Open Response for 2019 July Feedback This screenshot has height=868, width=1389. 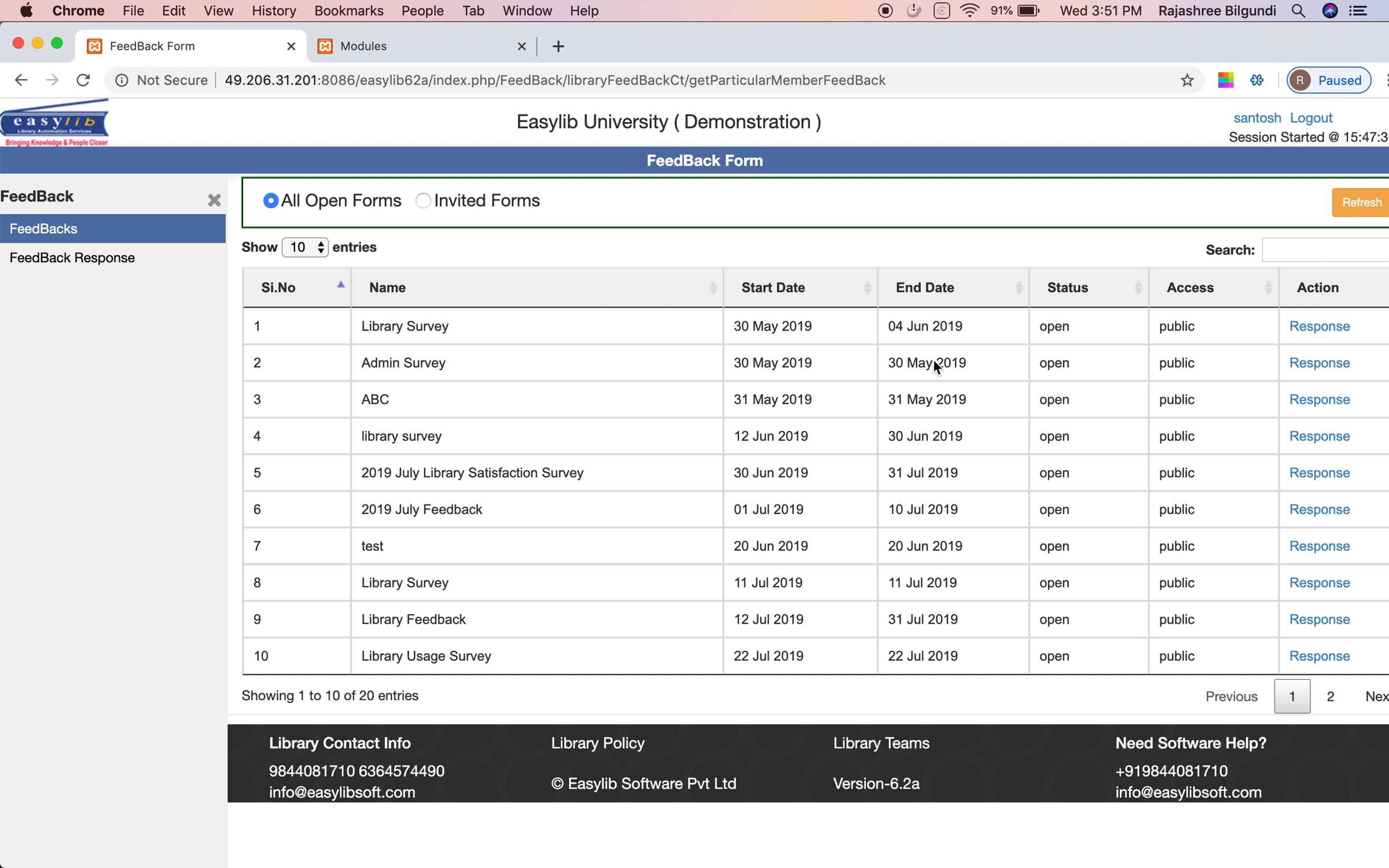click(x=1320, y=509)
